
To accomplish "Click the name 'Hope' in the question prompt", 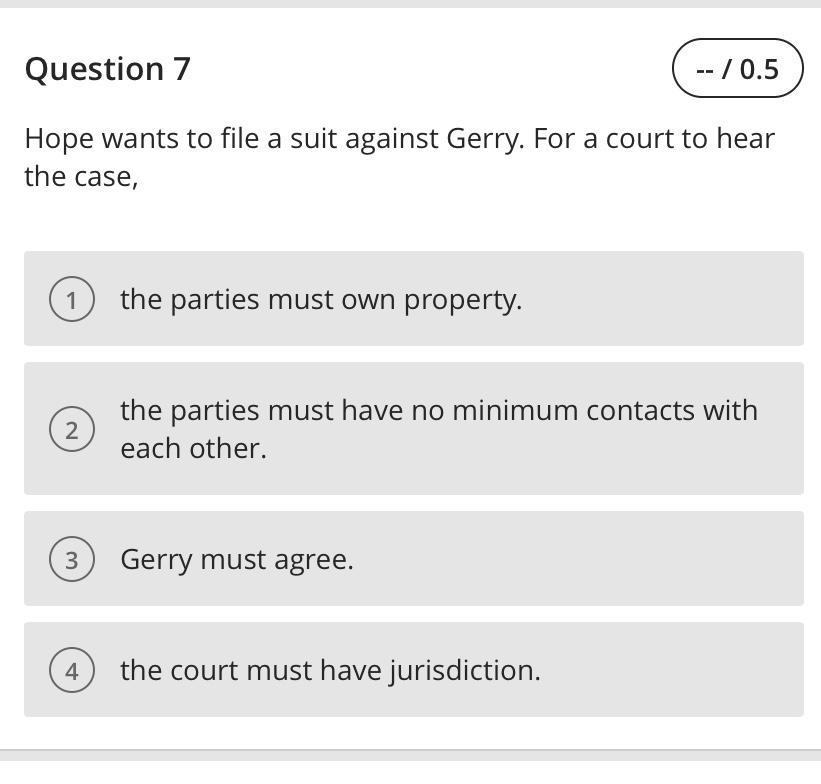I will point(58,139).
